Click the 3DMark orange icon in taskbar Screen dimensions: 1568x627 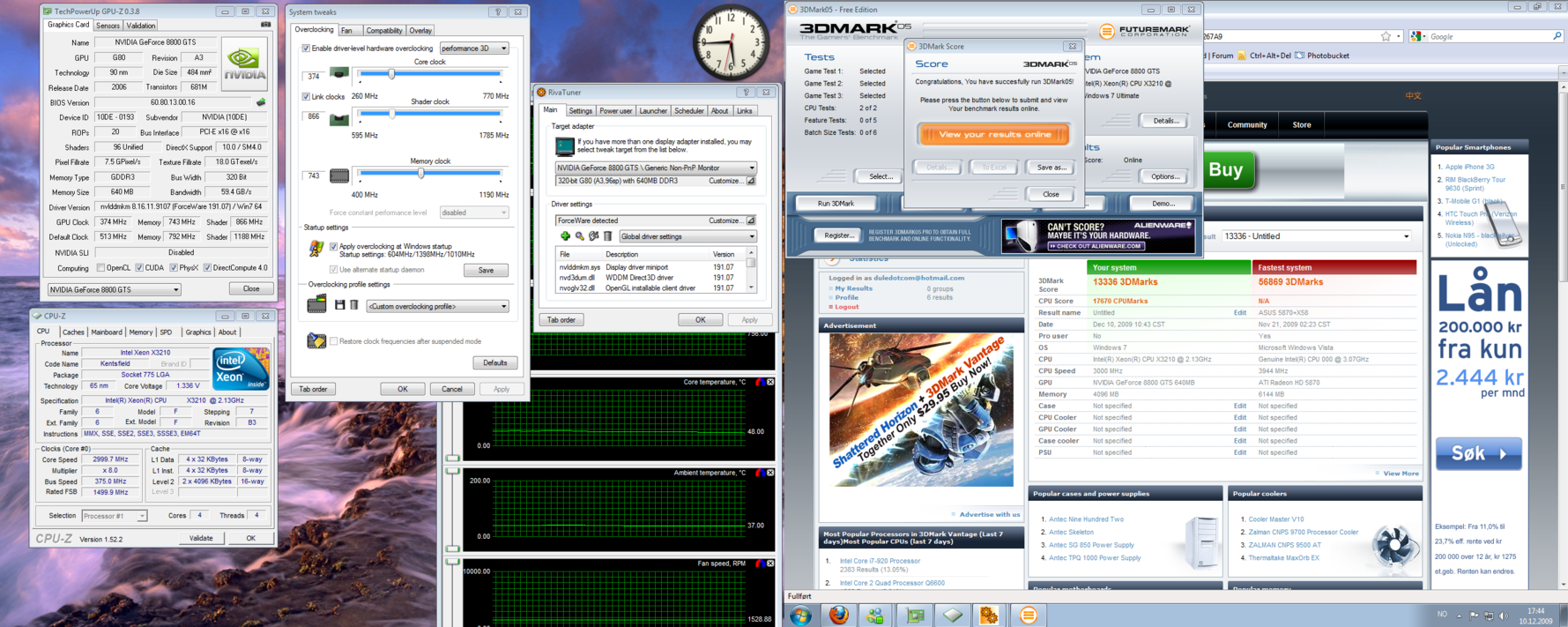(x=1028, y=616)
